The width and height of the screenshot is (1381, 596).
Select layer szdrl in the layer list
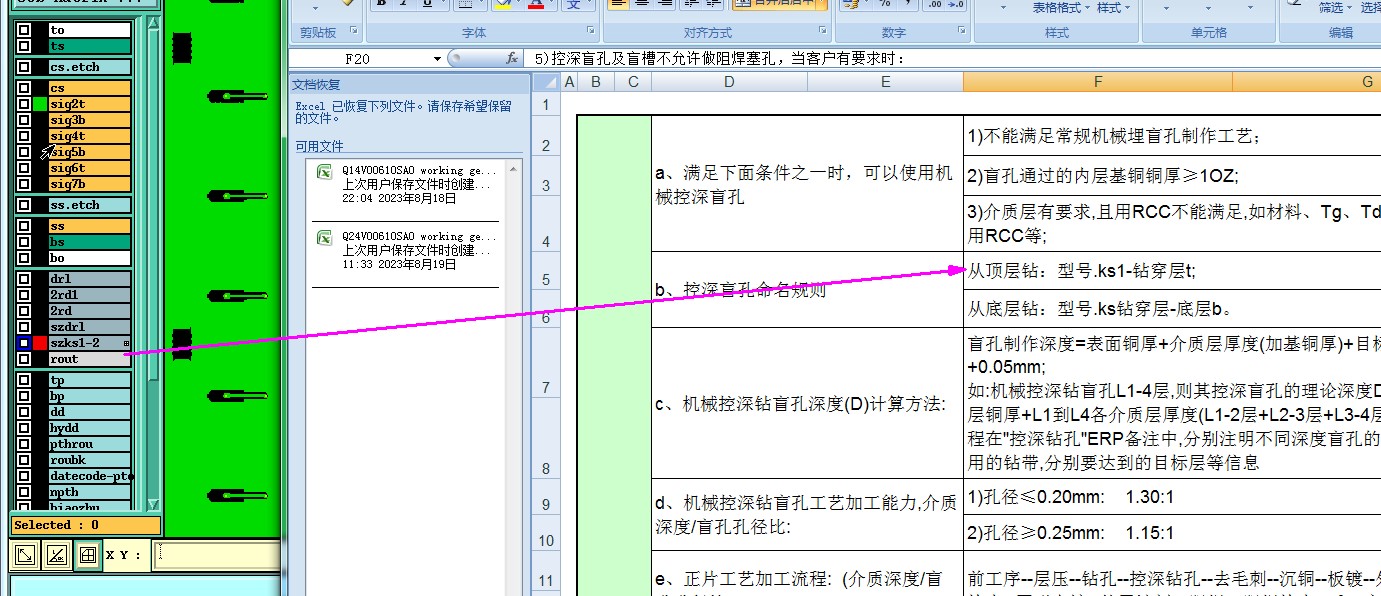pos(90,327)
